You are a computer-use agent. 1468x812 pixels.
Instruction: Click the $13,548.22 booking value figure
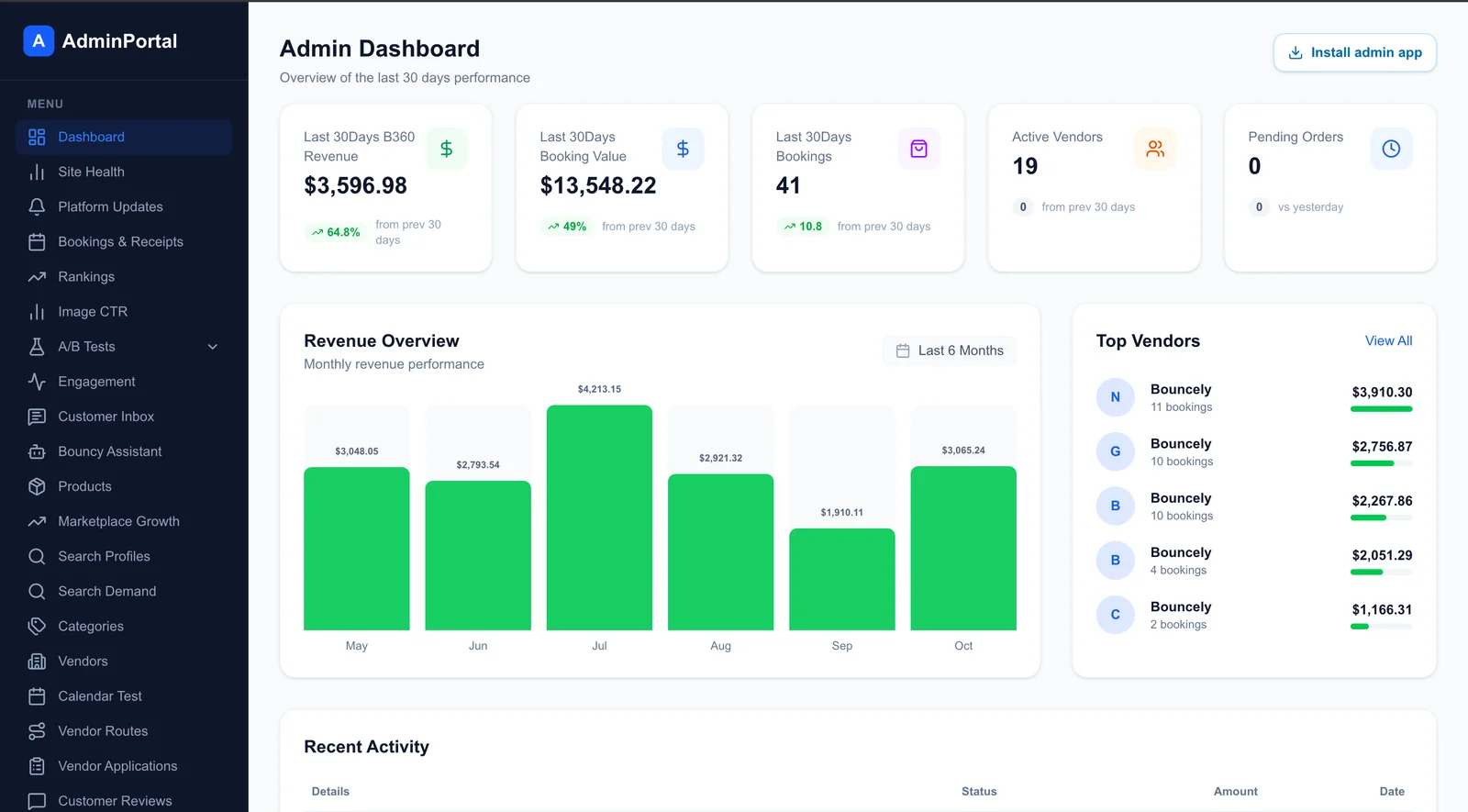pos(598,185)
